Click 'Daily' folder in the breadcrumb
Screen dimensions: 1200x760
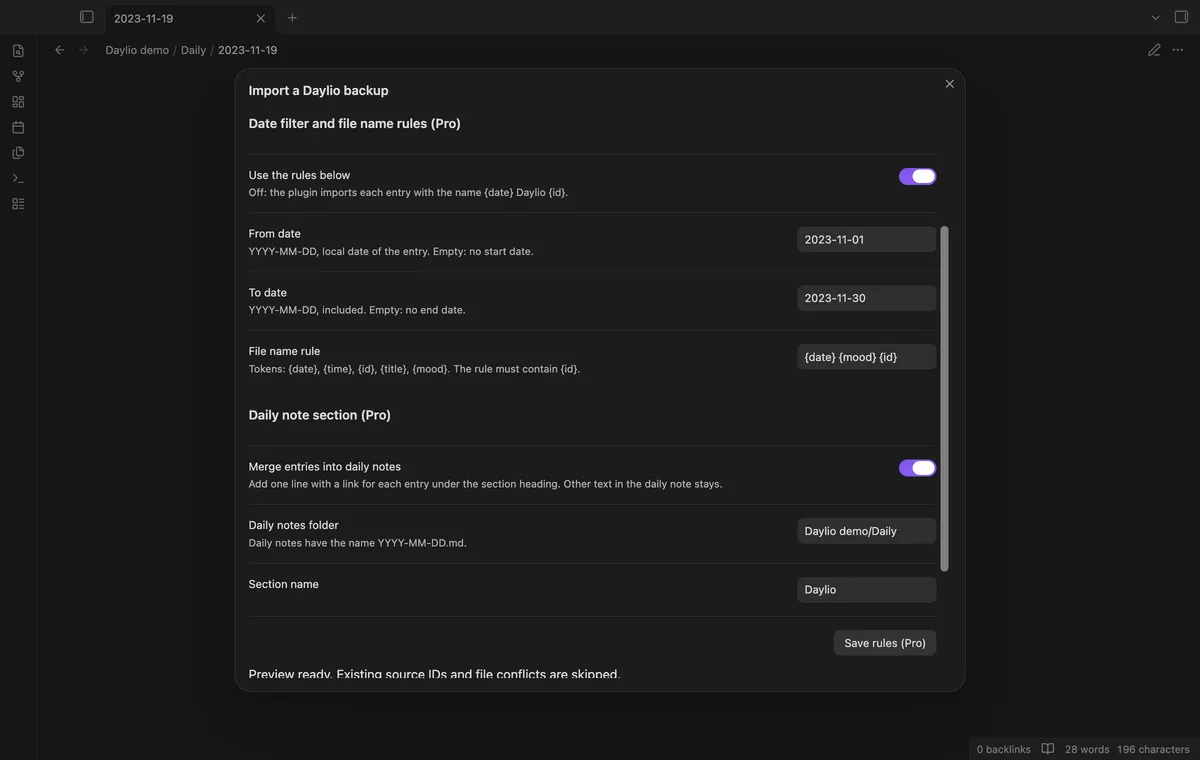(x=193, y=50)
